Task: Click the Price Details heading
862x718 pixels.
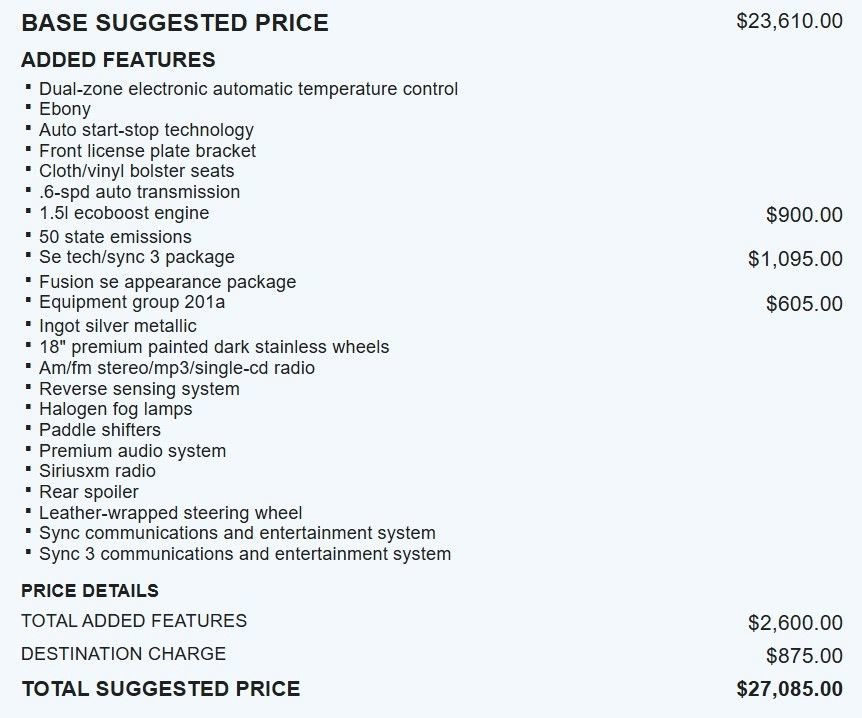Action: click(90, 591)
